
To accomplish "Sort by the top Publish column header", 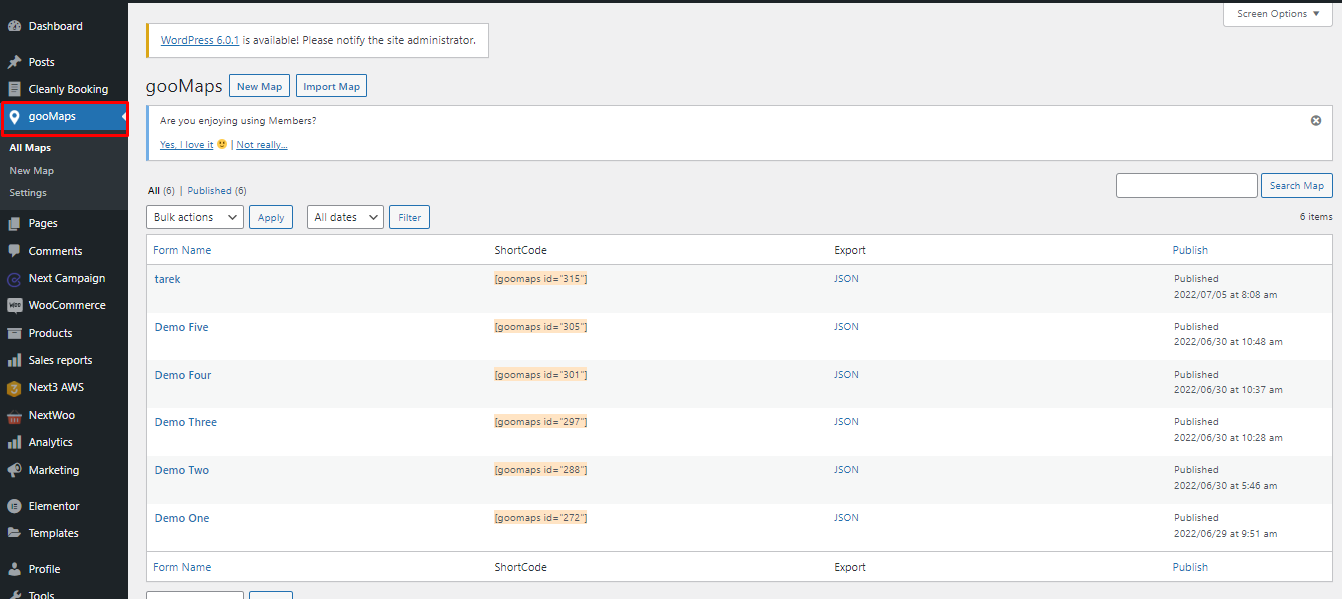I will [1190, 250].
